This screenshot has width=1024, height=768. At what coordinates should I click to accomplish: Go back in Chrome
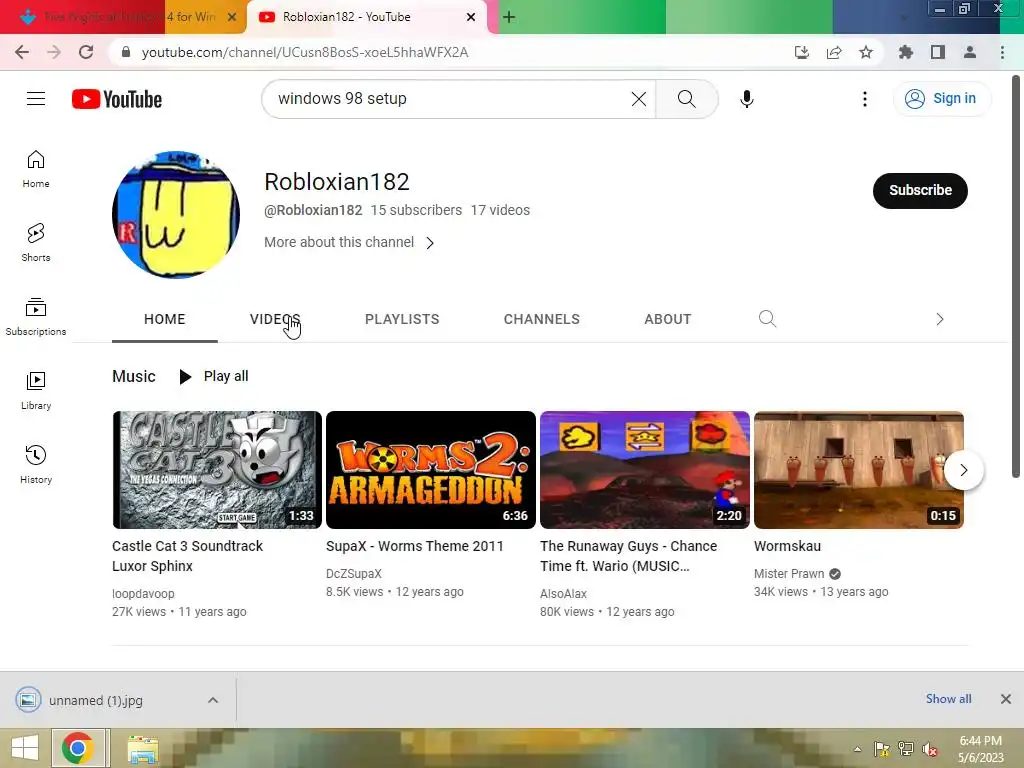click(22, 52)
